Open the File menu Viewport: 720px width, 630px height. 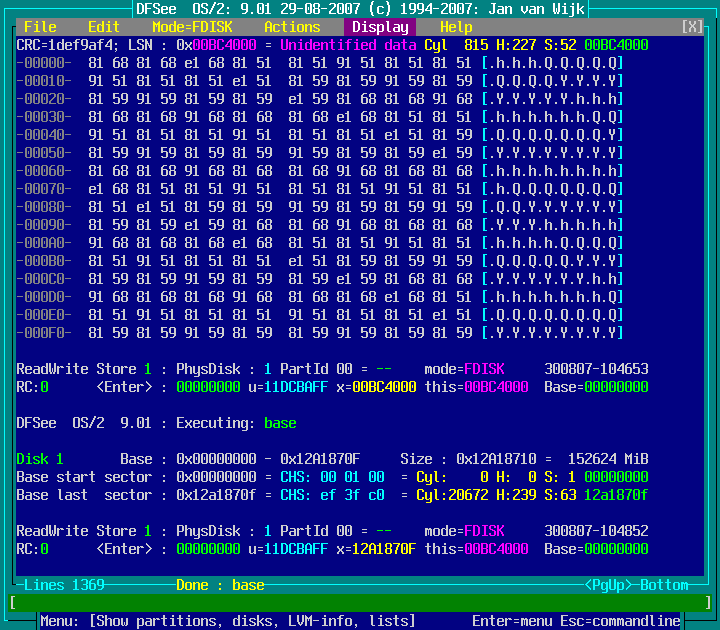(40, 27)
